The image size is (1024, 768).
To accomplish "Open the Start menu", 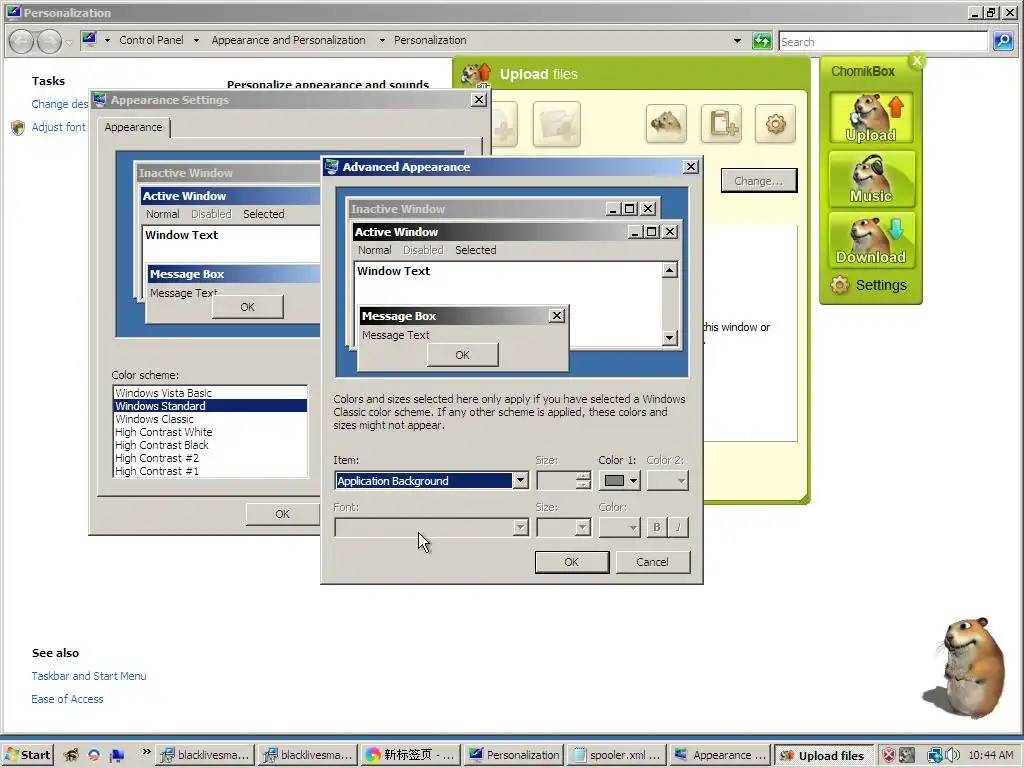I will tap(27, 755).
